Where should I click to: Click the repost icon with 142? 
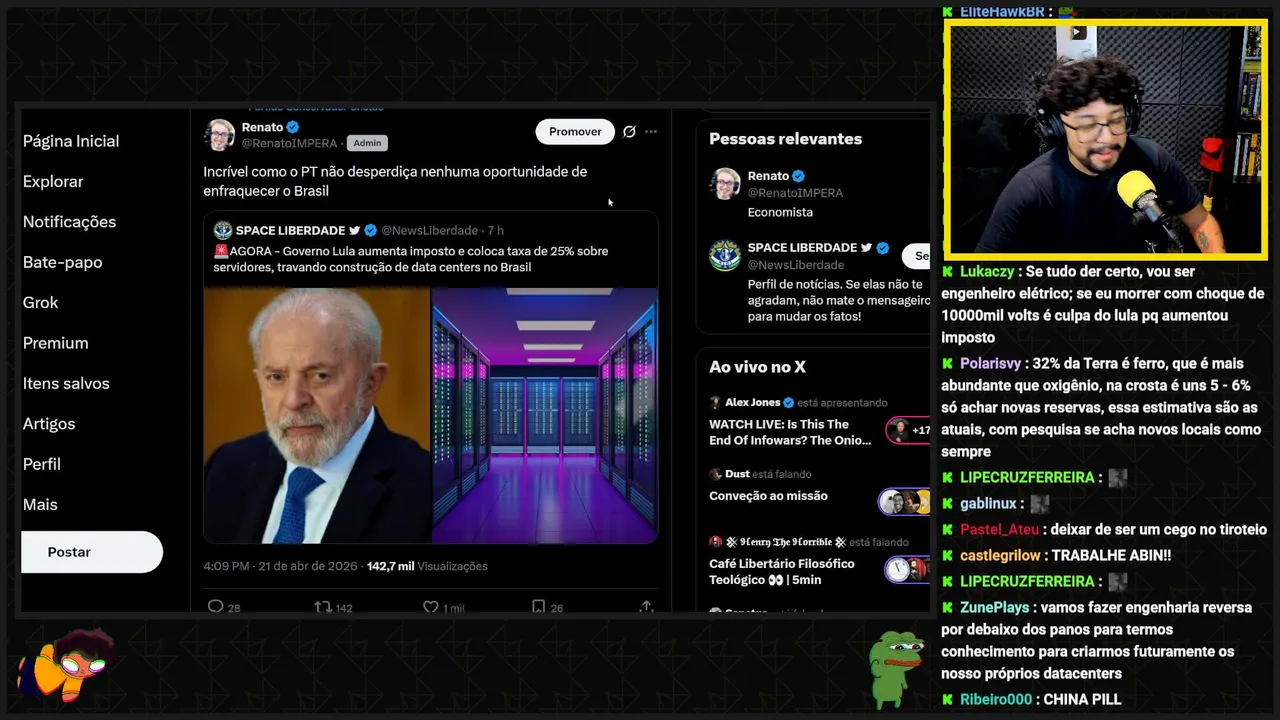click(323, 606)
